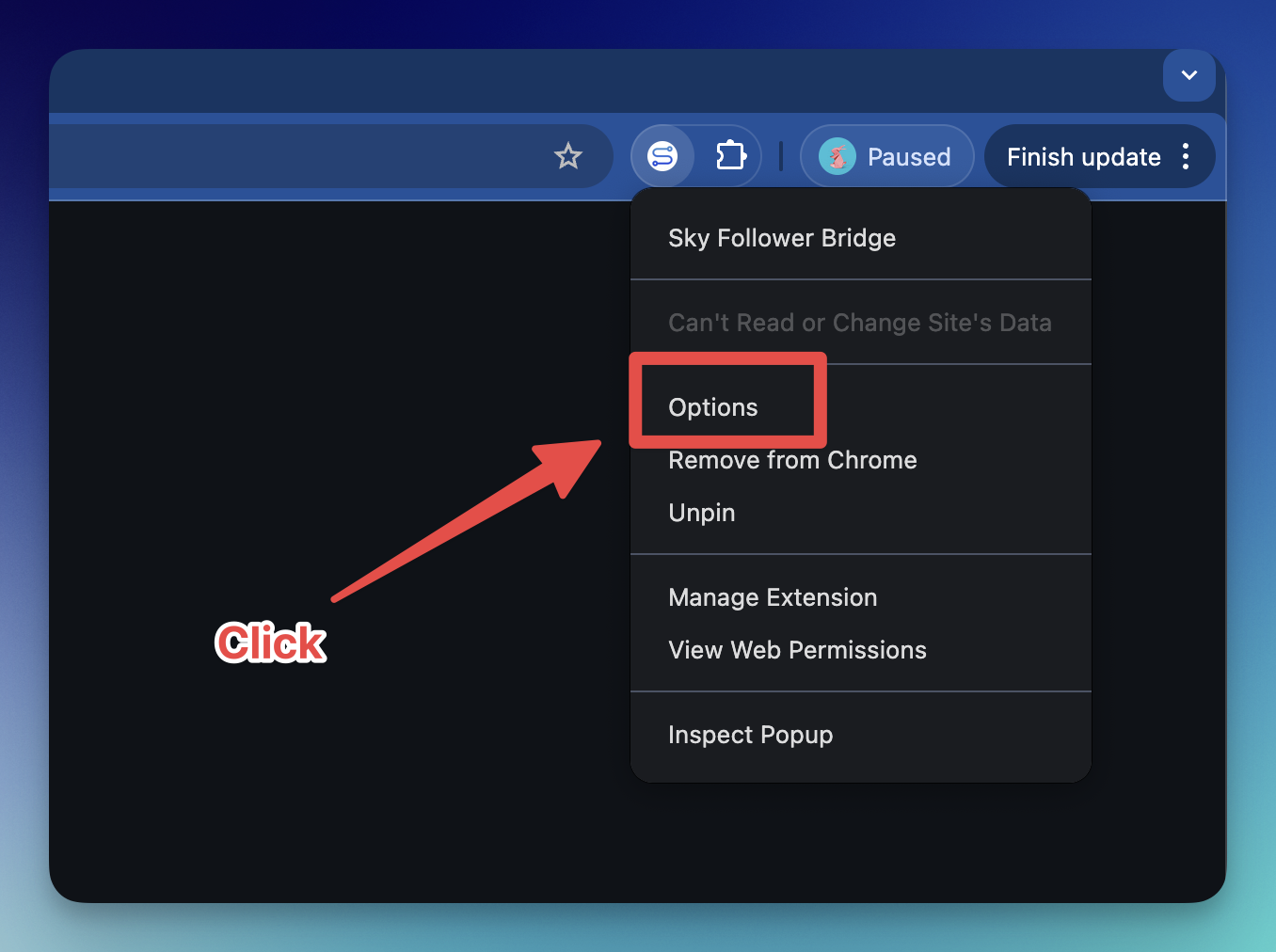Click inside the address bar
This screenshot has height=952, width=1276.
282,156
